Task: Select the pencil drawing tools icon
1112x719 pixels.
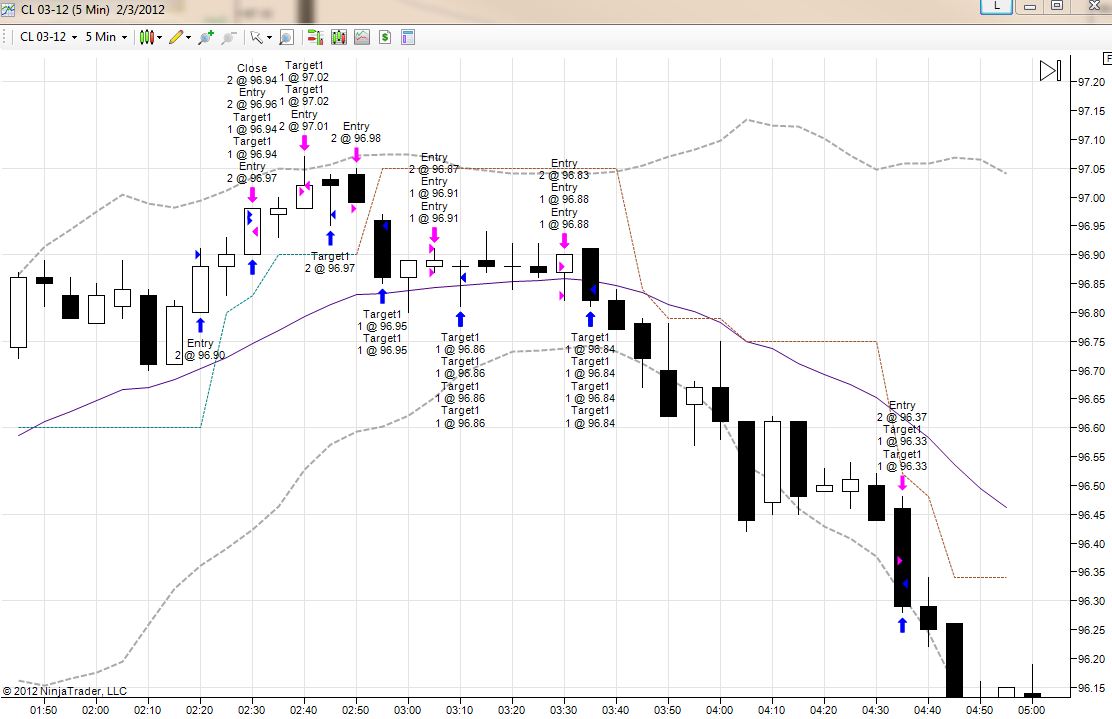Action: (176, 37)
